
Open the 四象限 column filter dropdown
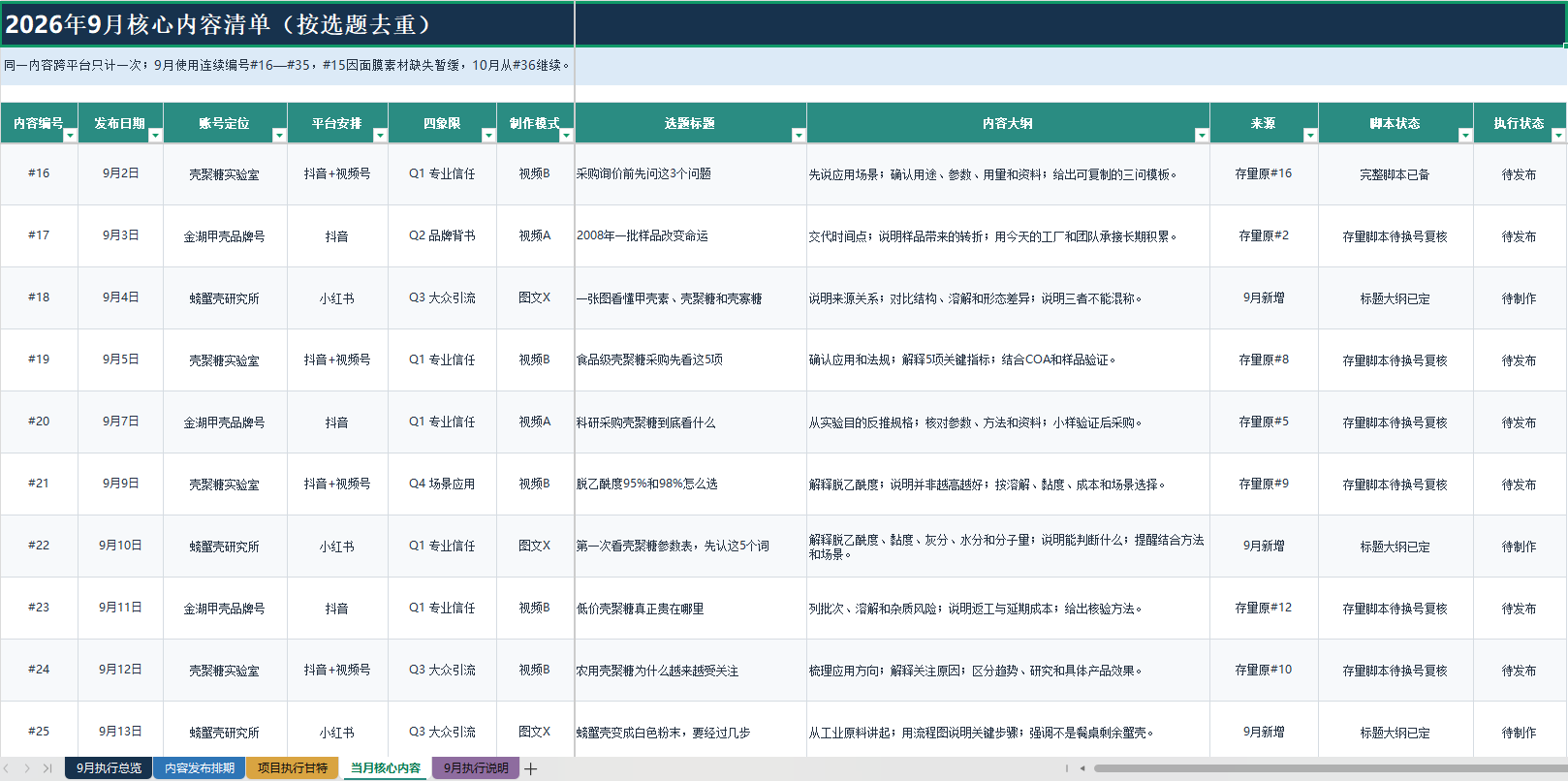488,136
